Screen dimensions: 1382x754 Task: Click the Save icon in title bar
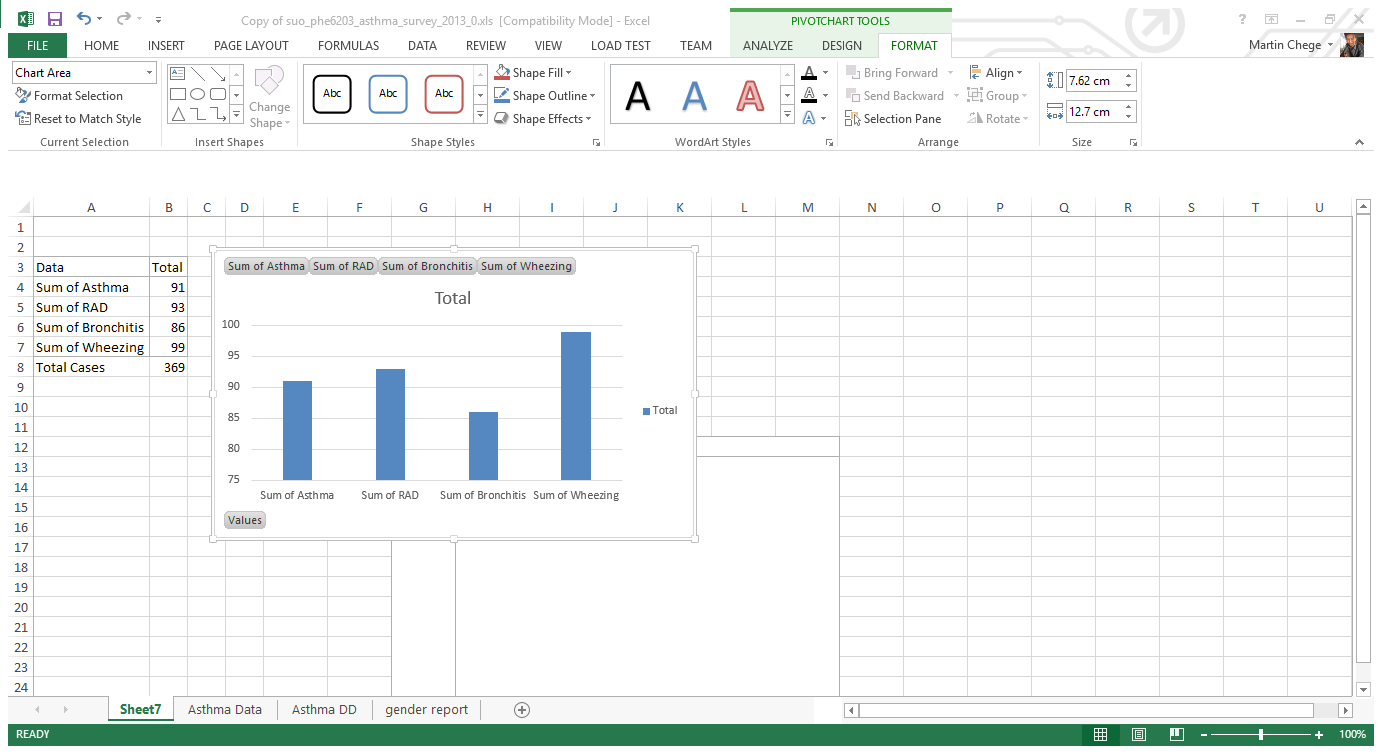55,19
